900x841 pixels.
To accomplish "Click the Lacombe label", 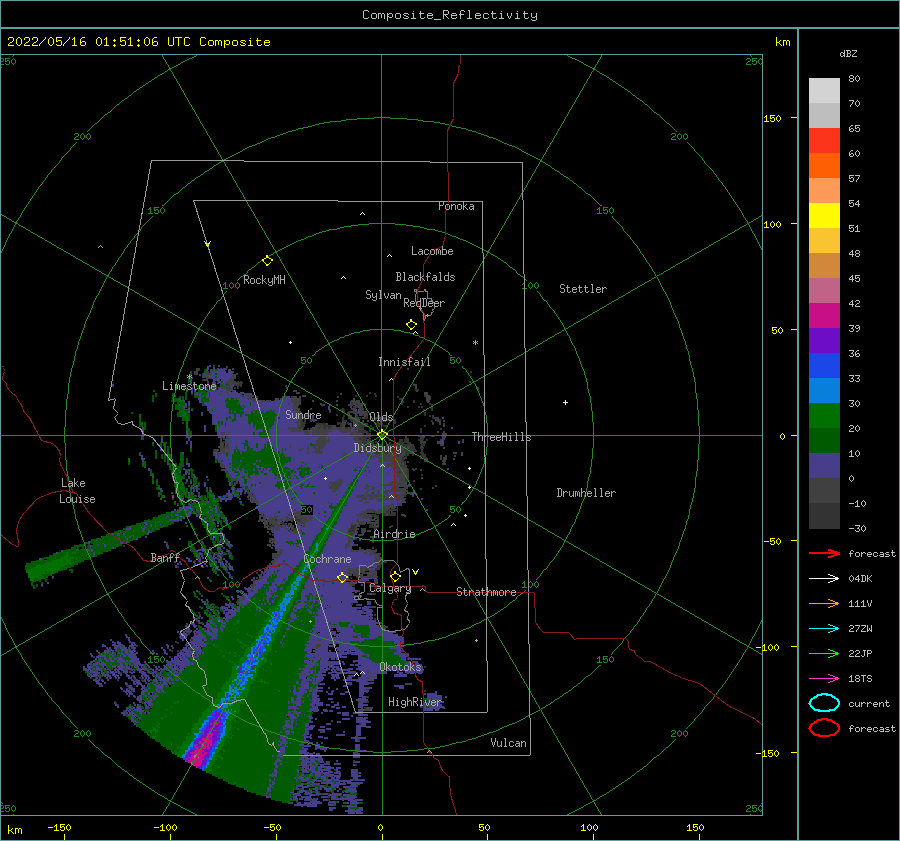I will click(432, 251).
